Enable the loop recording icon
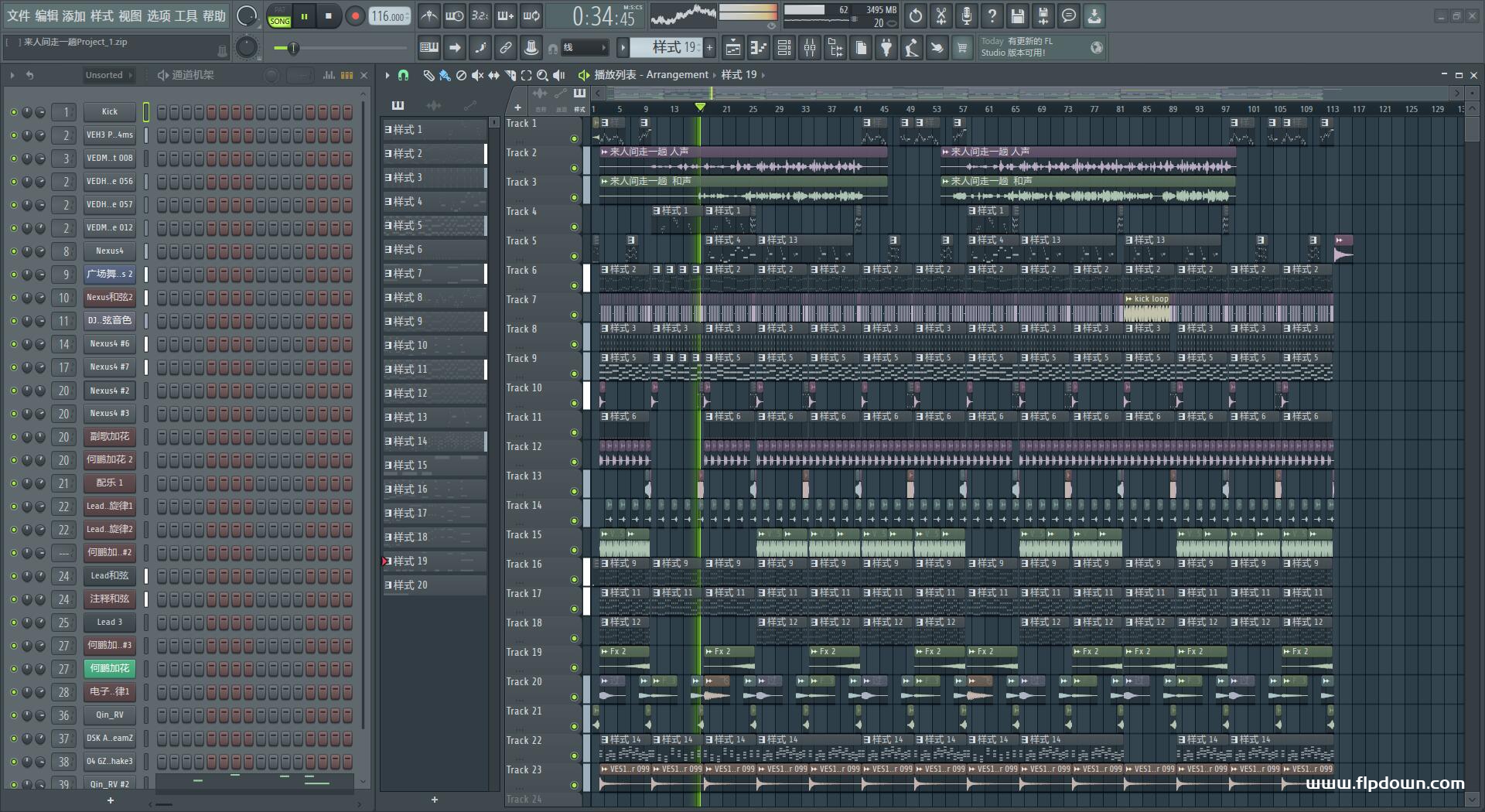The height and width of the screenshot is (812, 1485). point(531,16)
